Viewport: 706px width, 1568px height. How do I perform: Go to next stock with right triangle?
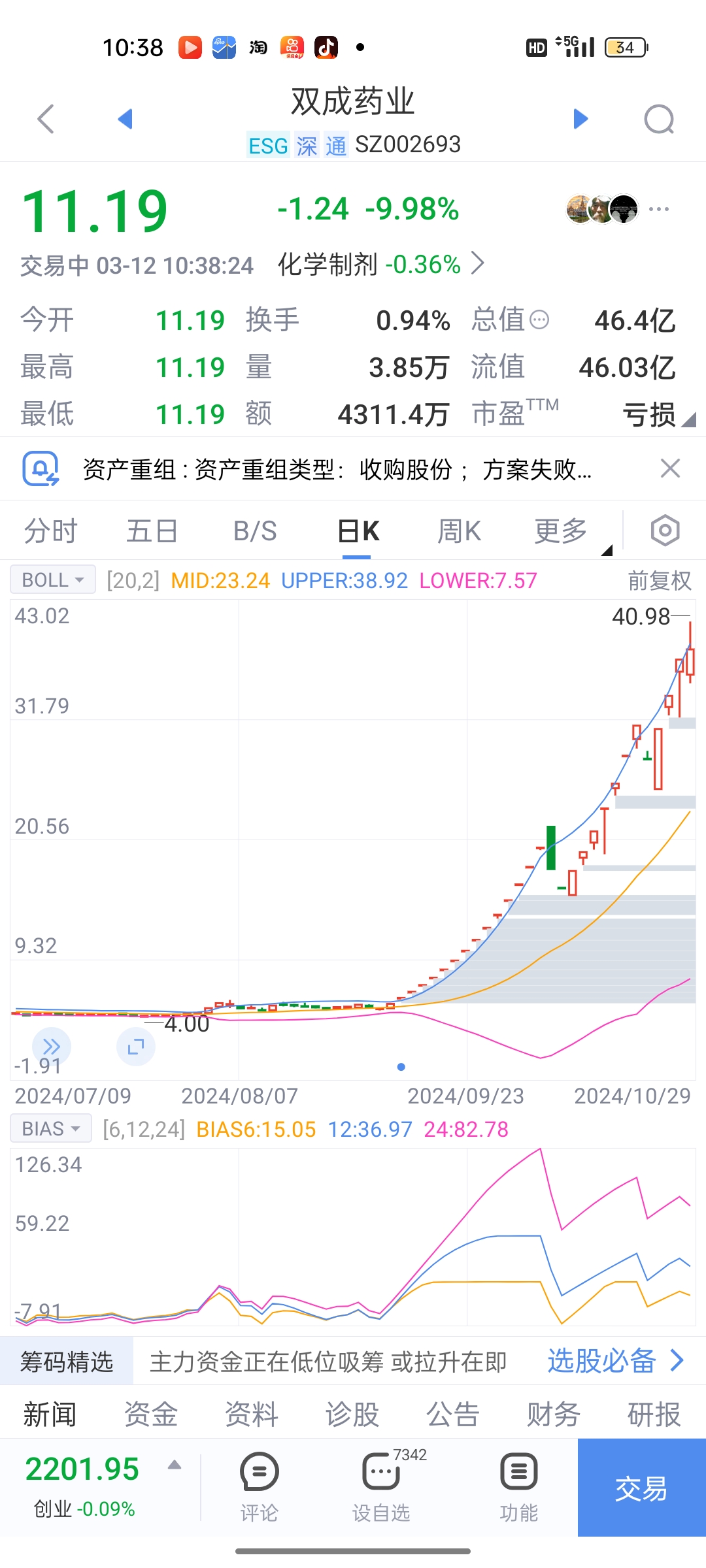coord(580,119)
